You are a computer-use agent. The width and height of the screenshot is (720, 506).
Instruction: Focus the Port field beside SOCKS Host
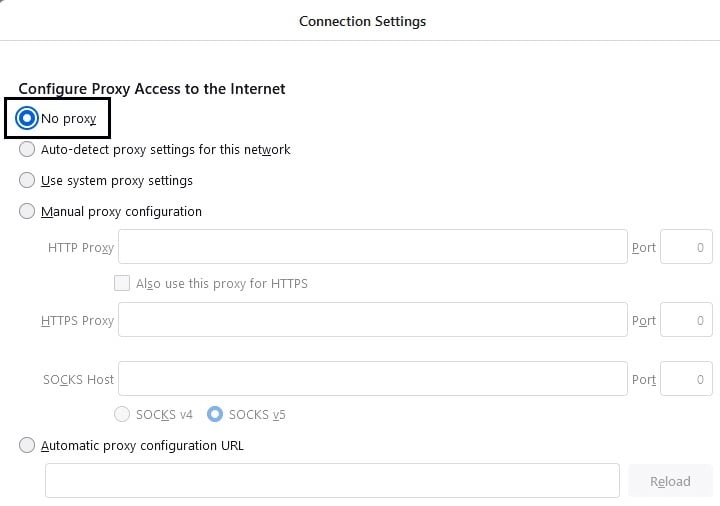click(x=686, y=379)
